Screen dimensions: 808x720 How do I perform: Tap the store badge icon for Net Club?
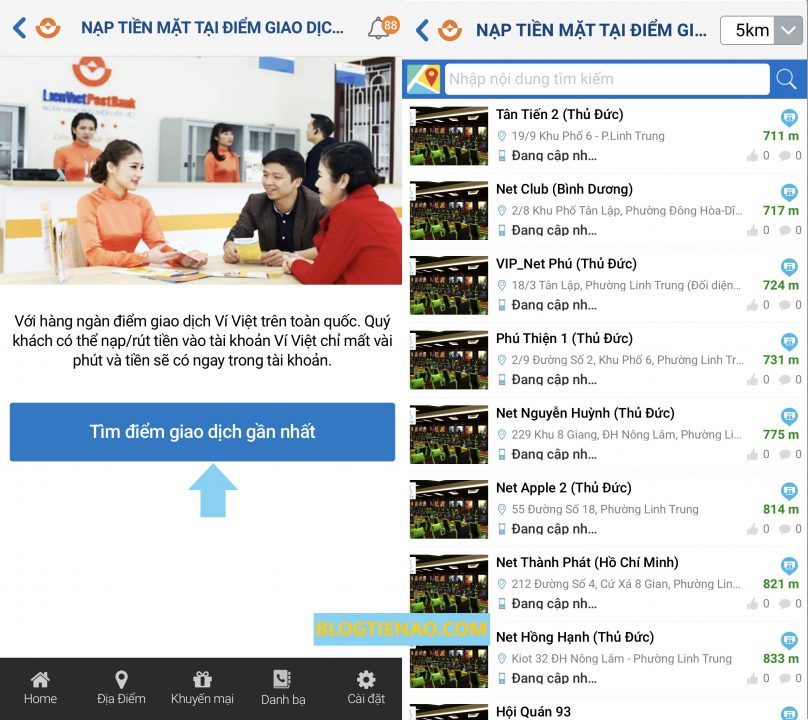point(789,192)
